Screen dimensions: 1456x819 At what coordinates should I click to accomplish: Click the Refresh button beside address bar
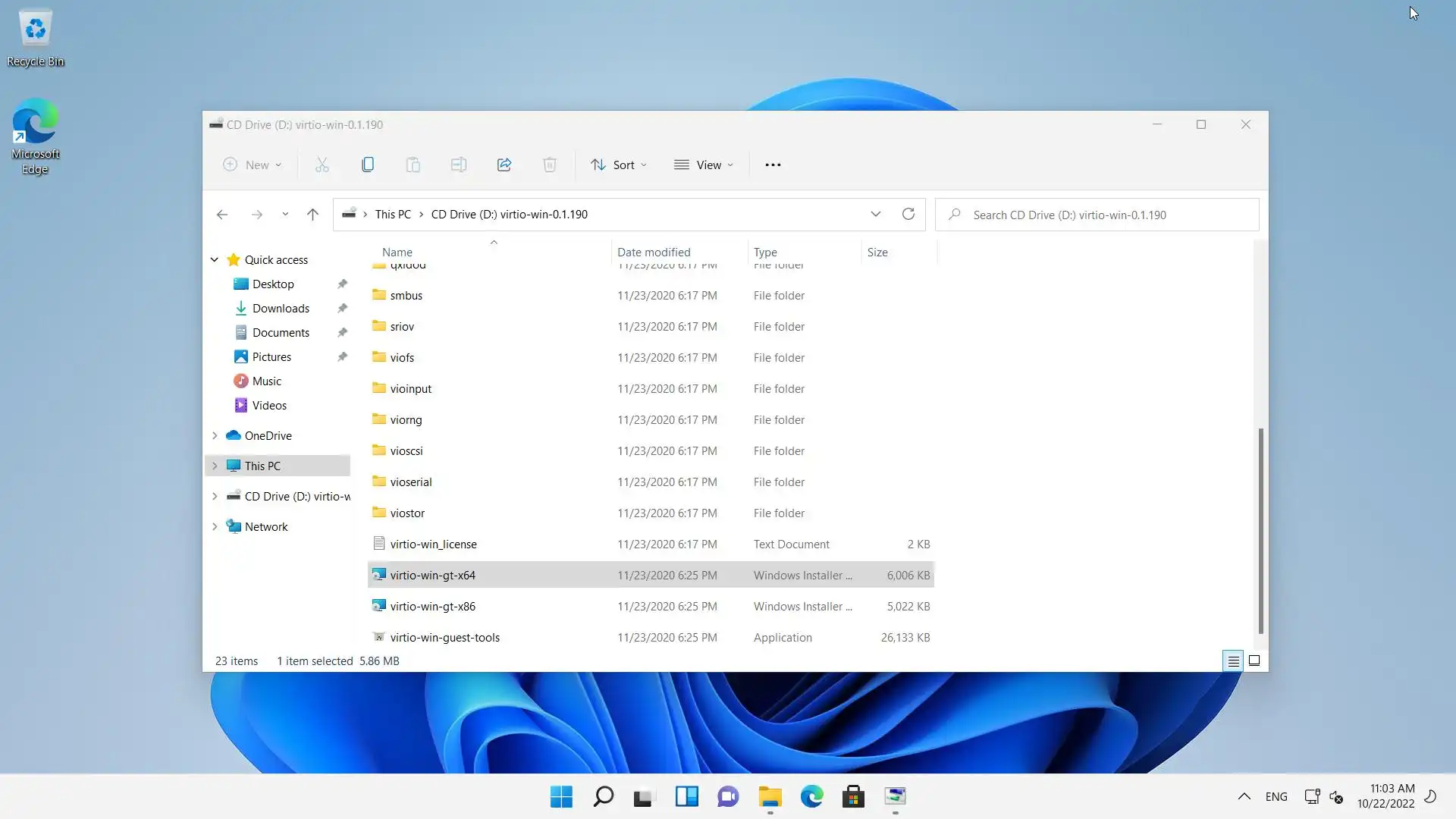point(908,214)
